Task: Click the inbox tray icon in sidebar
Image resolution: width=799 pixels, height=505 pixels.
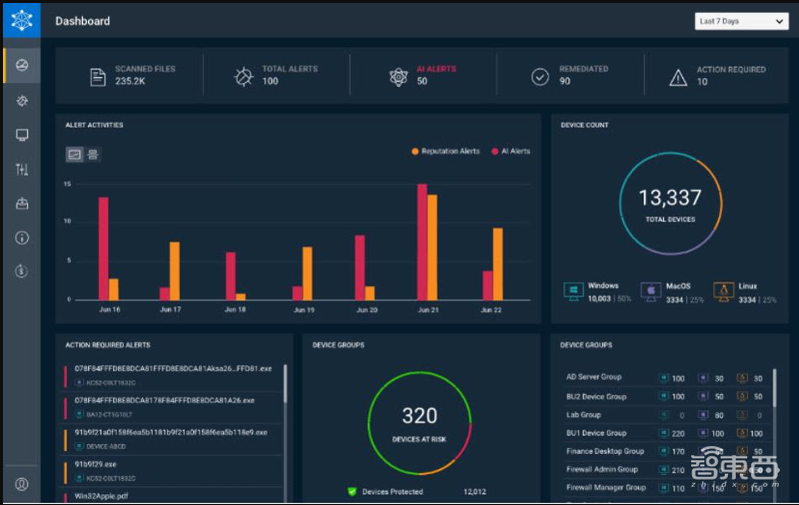Action: point(22,203)
